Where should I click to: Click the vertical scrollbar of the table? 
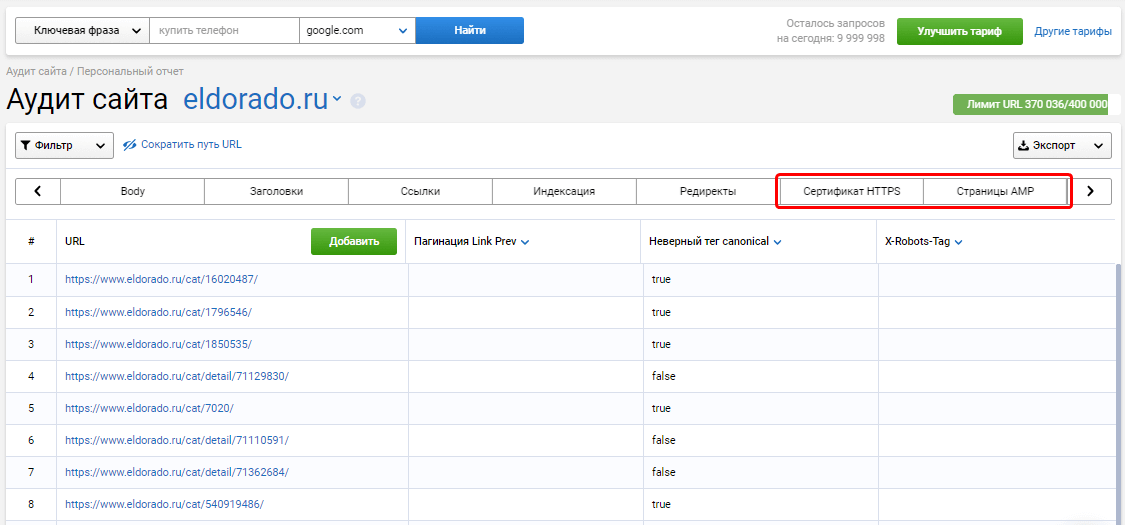1120,394
